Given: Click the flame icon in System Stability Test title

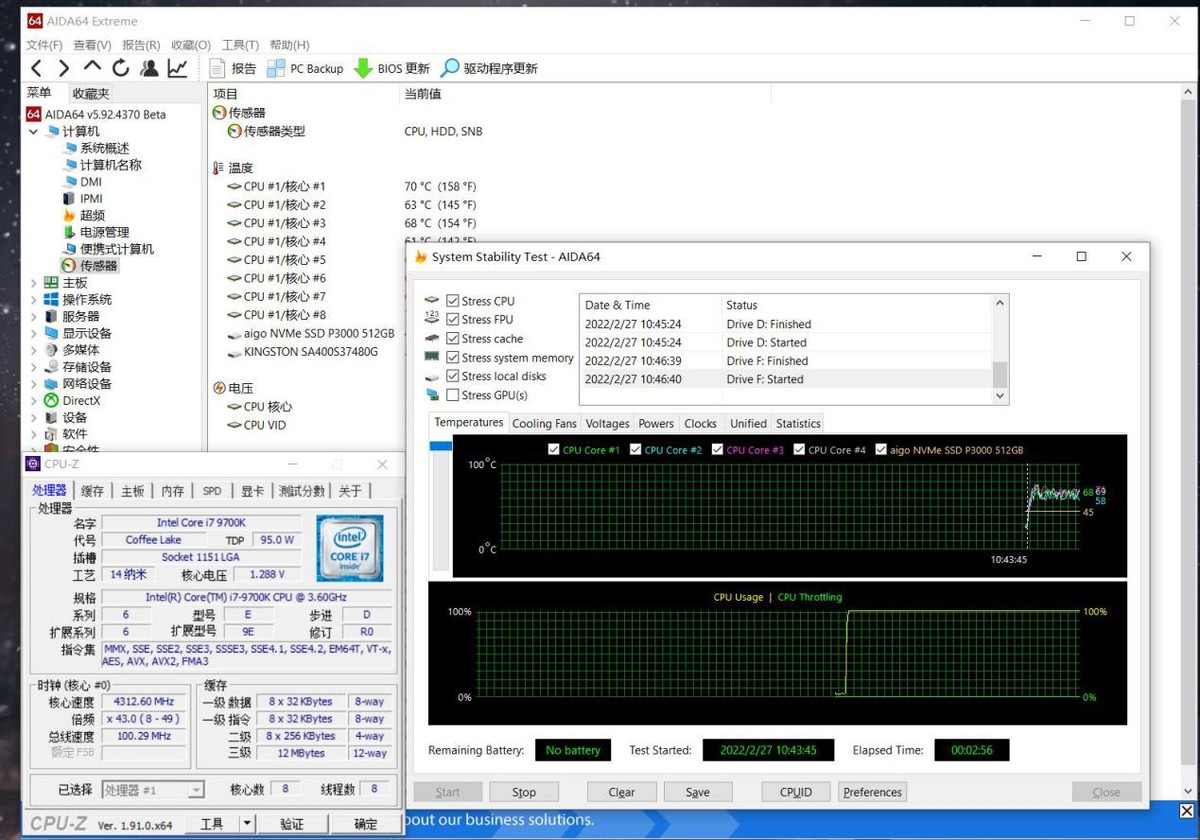Looking at the screenshot, I should (x=420, y=257).
